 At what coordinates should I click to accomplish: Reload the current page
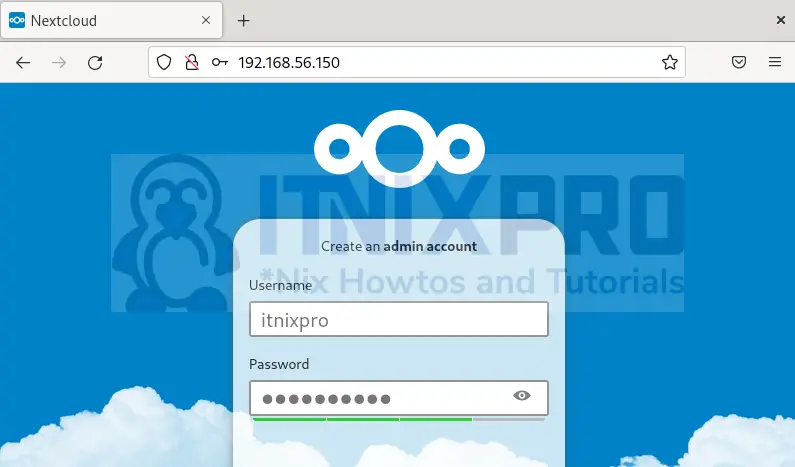pyautogui.click(x=95, y=62)
